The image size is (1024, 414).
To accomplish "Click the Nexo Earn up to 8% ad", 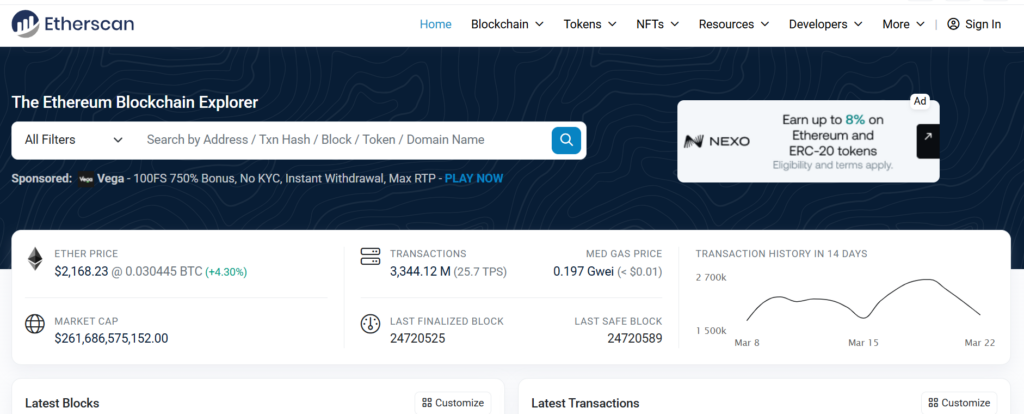I will 808,141.
